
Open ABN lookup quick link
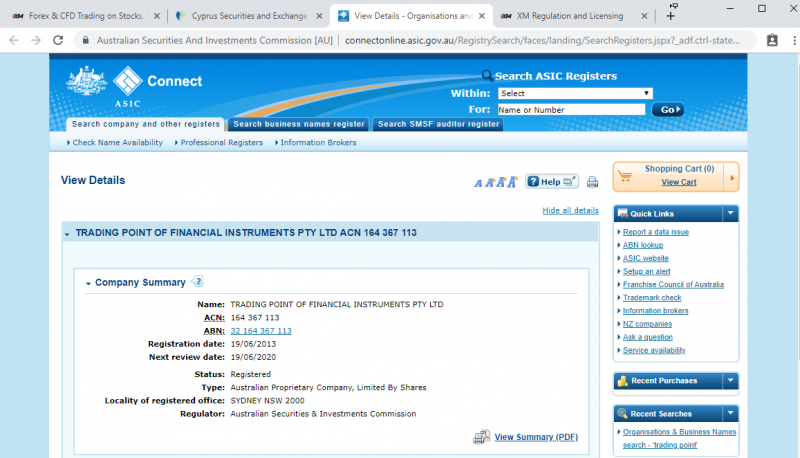click(x=643, y=245)
